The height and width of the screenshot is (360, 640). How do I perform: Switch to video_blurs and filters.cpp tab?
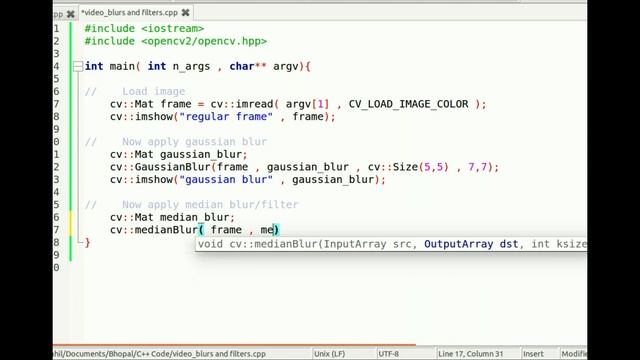(x=129, y=13)
